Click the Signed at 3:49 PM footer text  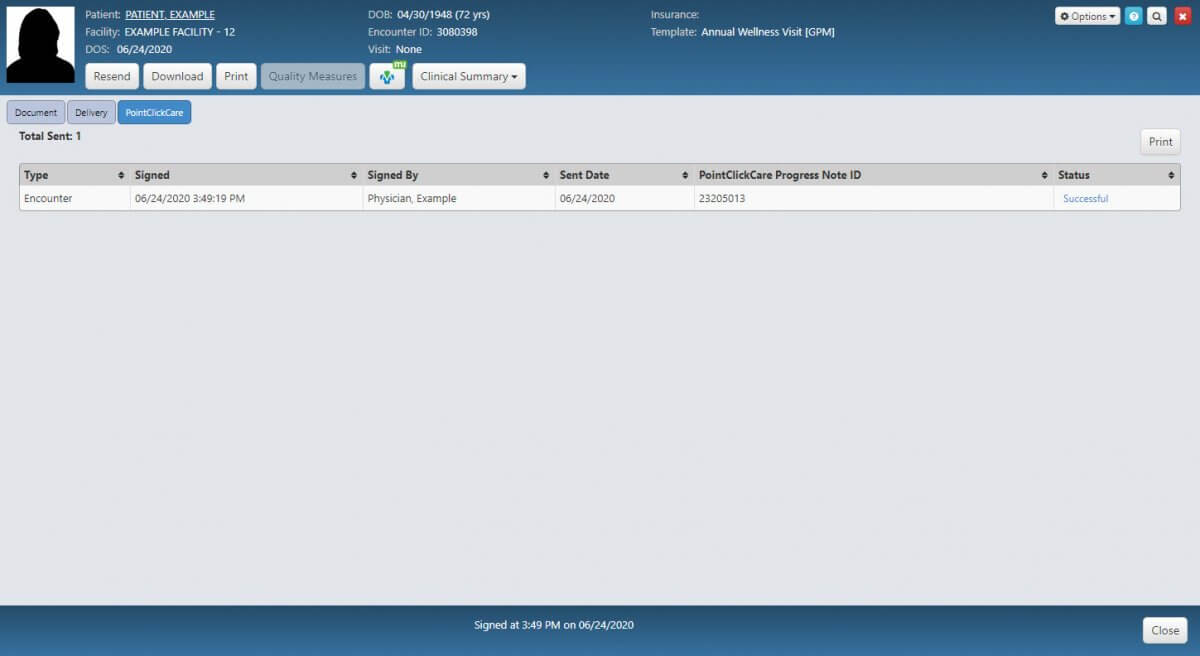[554, 625]
